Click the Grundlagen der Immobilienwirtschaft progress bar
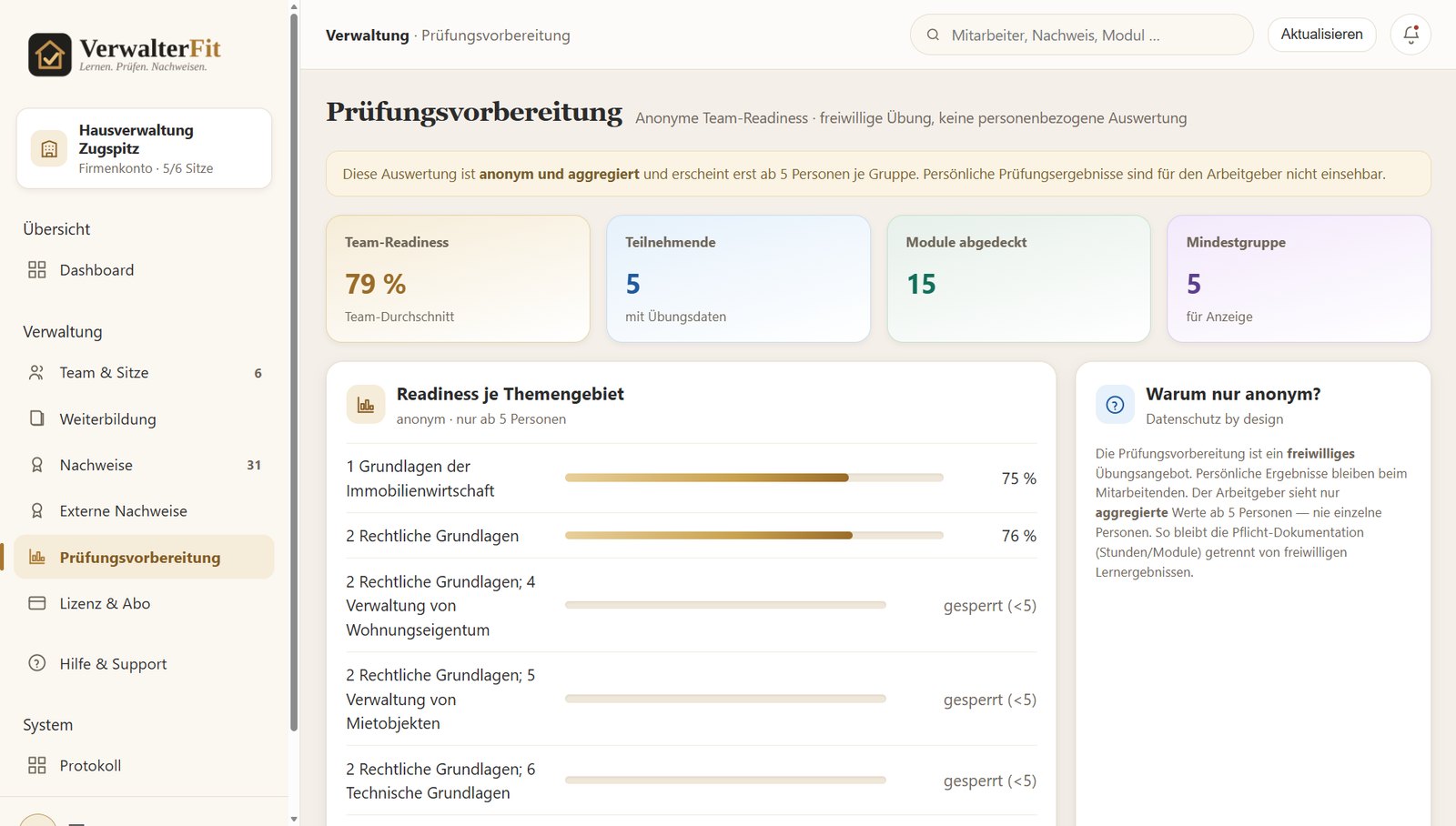This screenshot has width=1456, height=826. [x=754, y=478]
